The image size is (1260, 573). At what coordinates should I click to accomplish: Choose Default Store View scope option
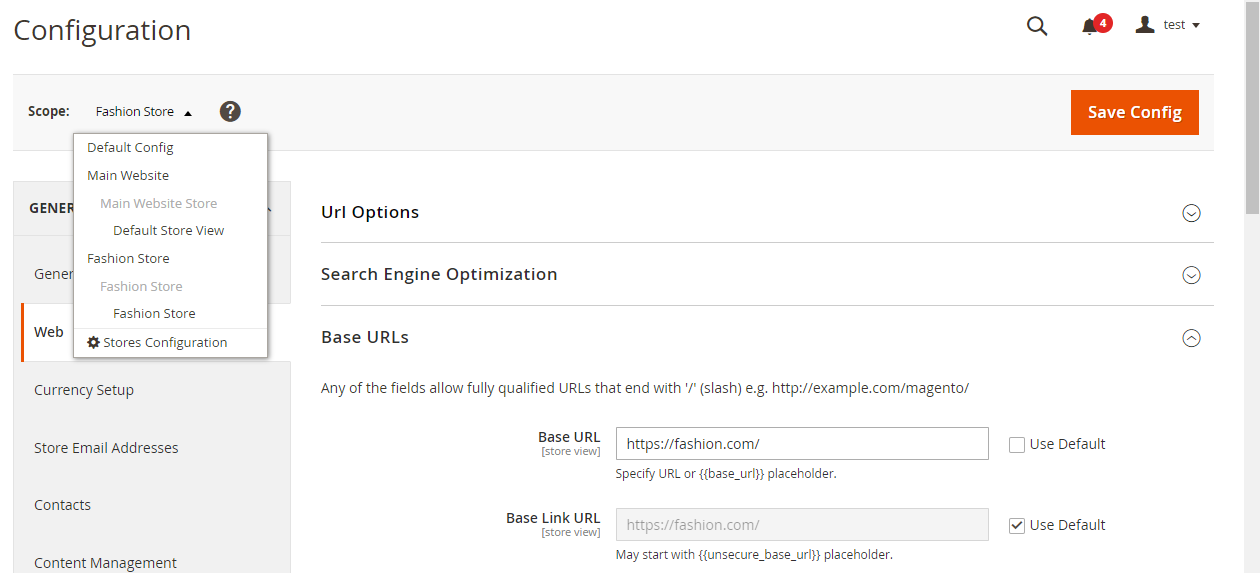pyautogui.click(x=170, y=230)
